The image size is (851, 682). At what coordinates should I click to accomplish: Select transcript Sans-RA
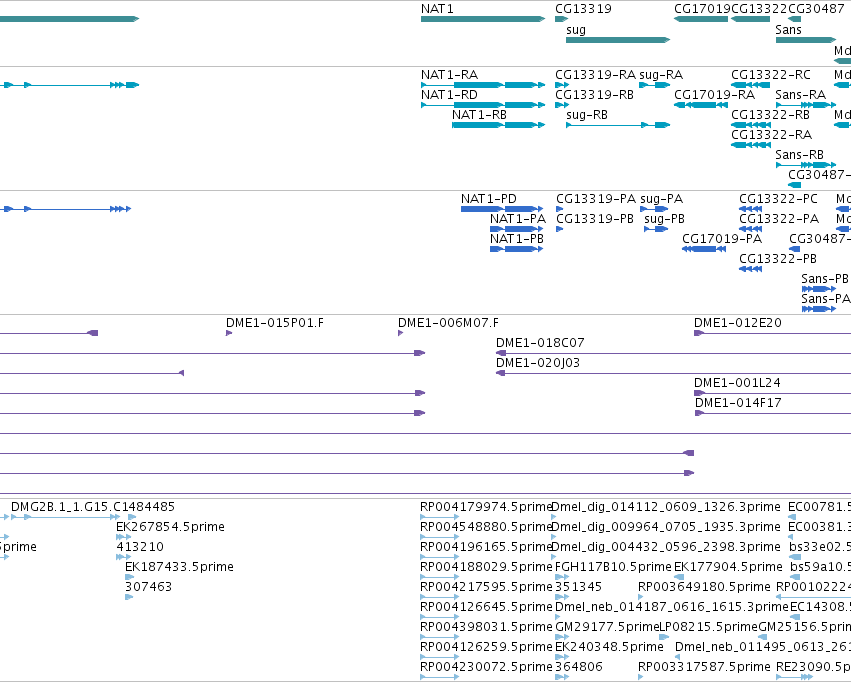tap(806, 105)
